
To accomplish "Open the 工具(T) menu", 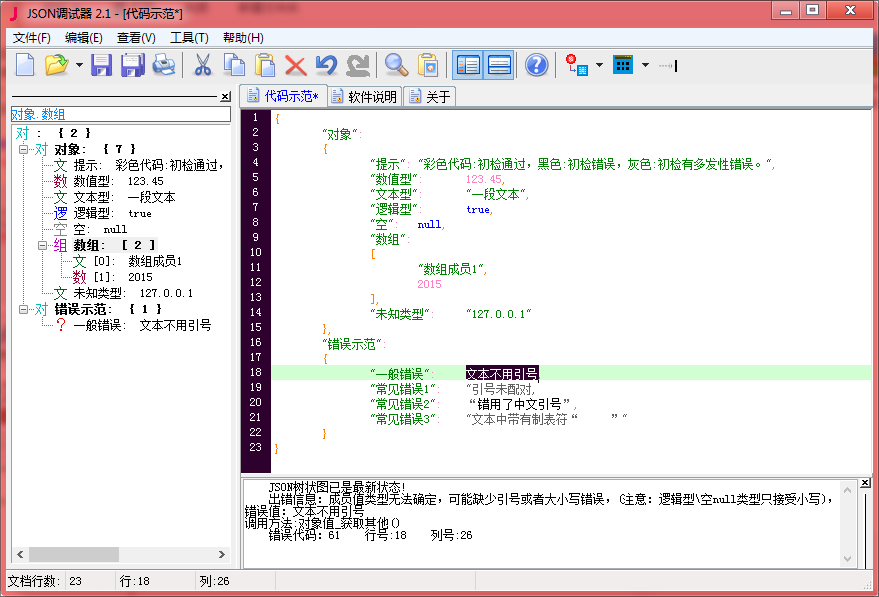I will click(x=189, y=38).
